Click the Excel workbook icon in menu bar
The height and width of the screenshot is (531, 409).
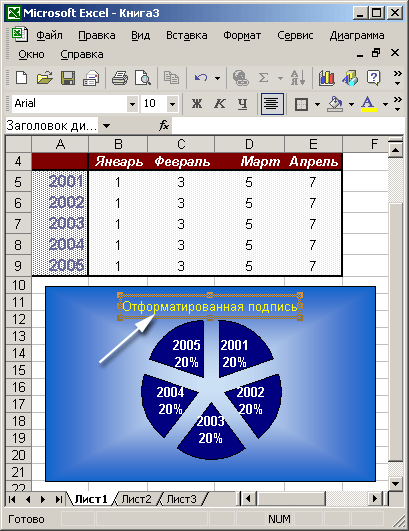(20, 35)
